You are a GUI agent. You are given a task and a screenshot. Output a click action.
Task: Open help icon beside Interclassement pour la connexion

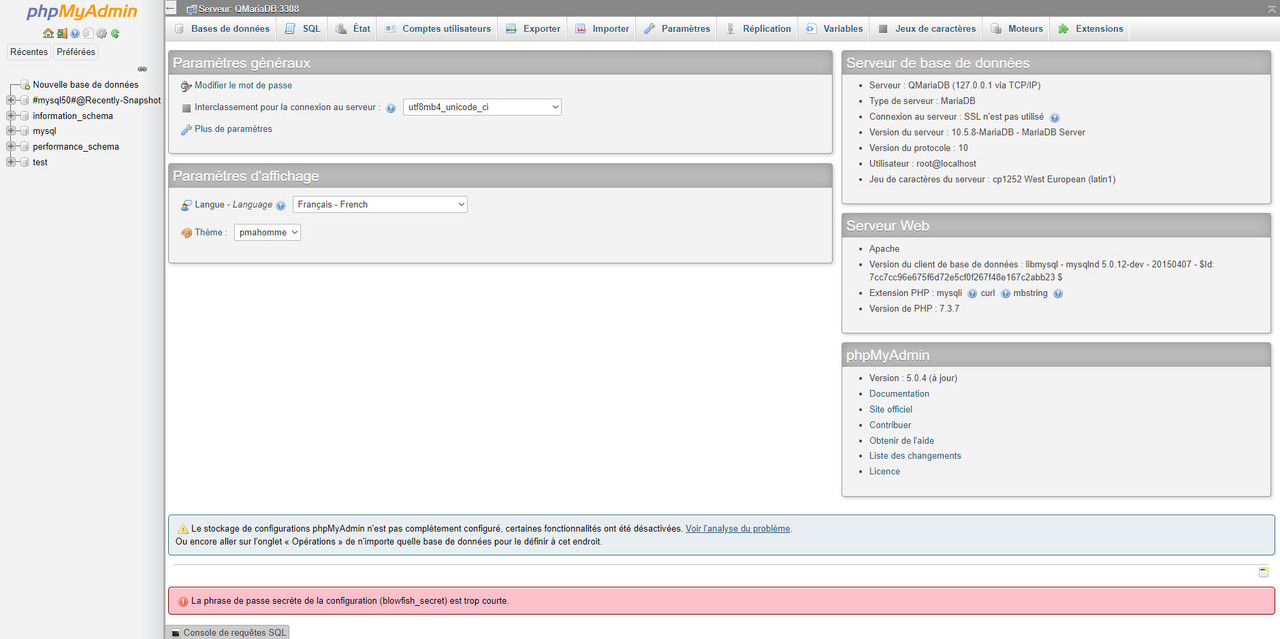point(391,108)
